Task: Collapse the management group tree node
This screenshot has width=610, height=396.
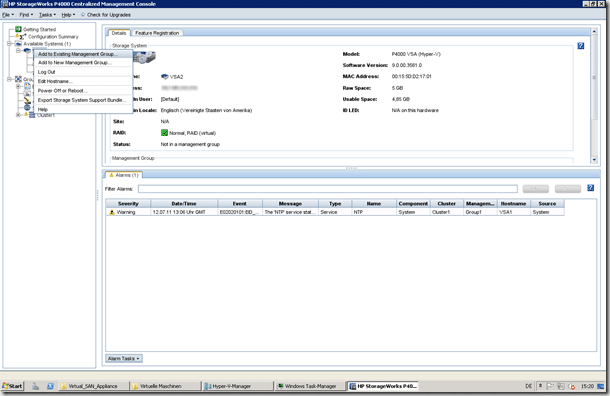Action: (x=9, y=79)
